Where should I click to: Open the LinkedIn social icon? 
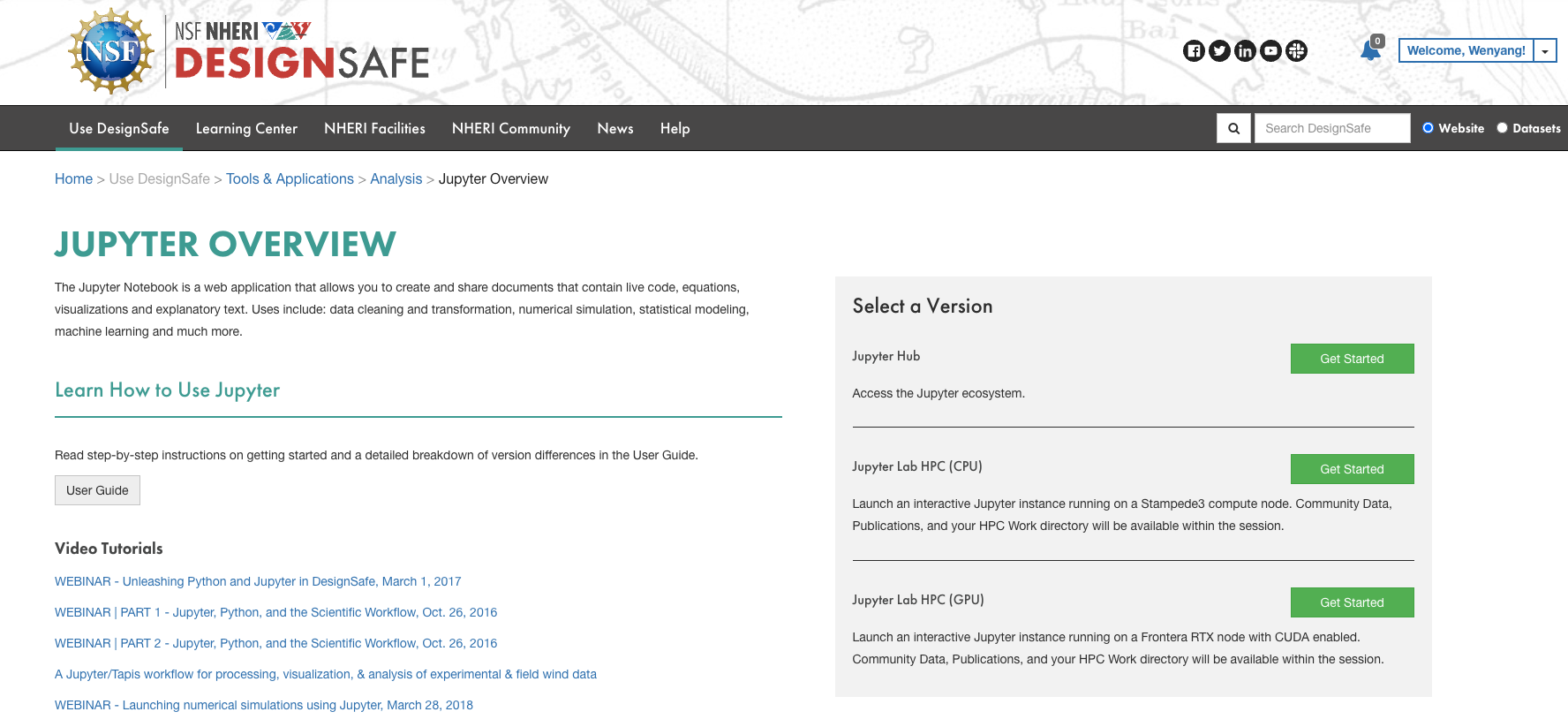point(1245,51)
